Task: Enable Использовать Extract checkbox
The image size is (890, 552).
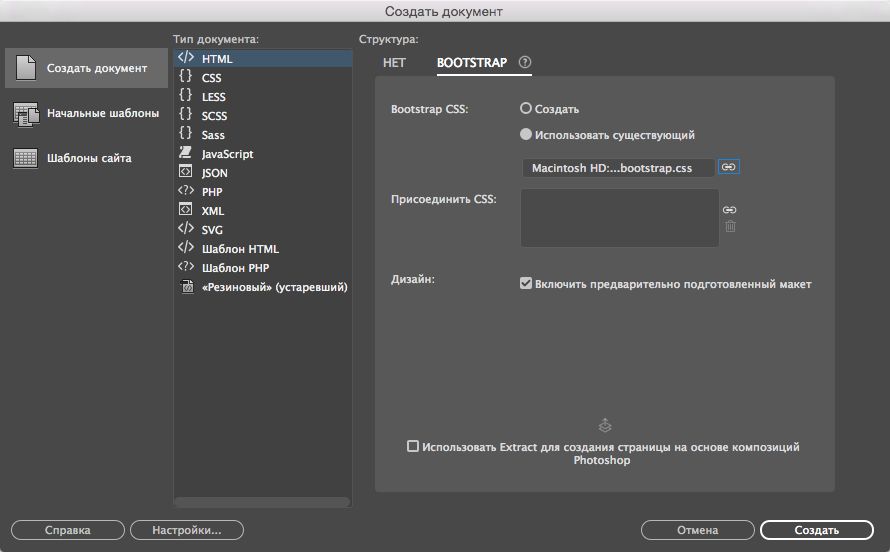Action: point(413,446)
